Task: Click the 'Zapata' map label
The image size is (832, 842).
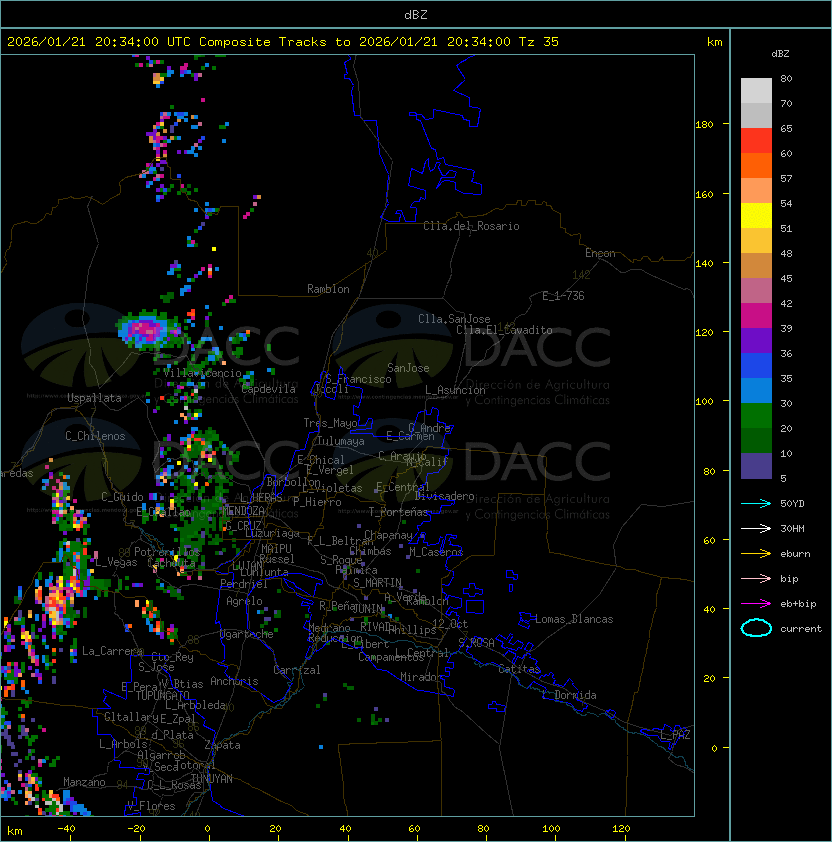Action: (x=222, y=745)
